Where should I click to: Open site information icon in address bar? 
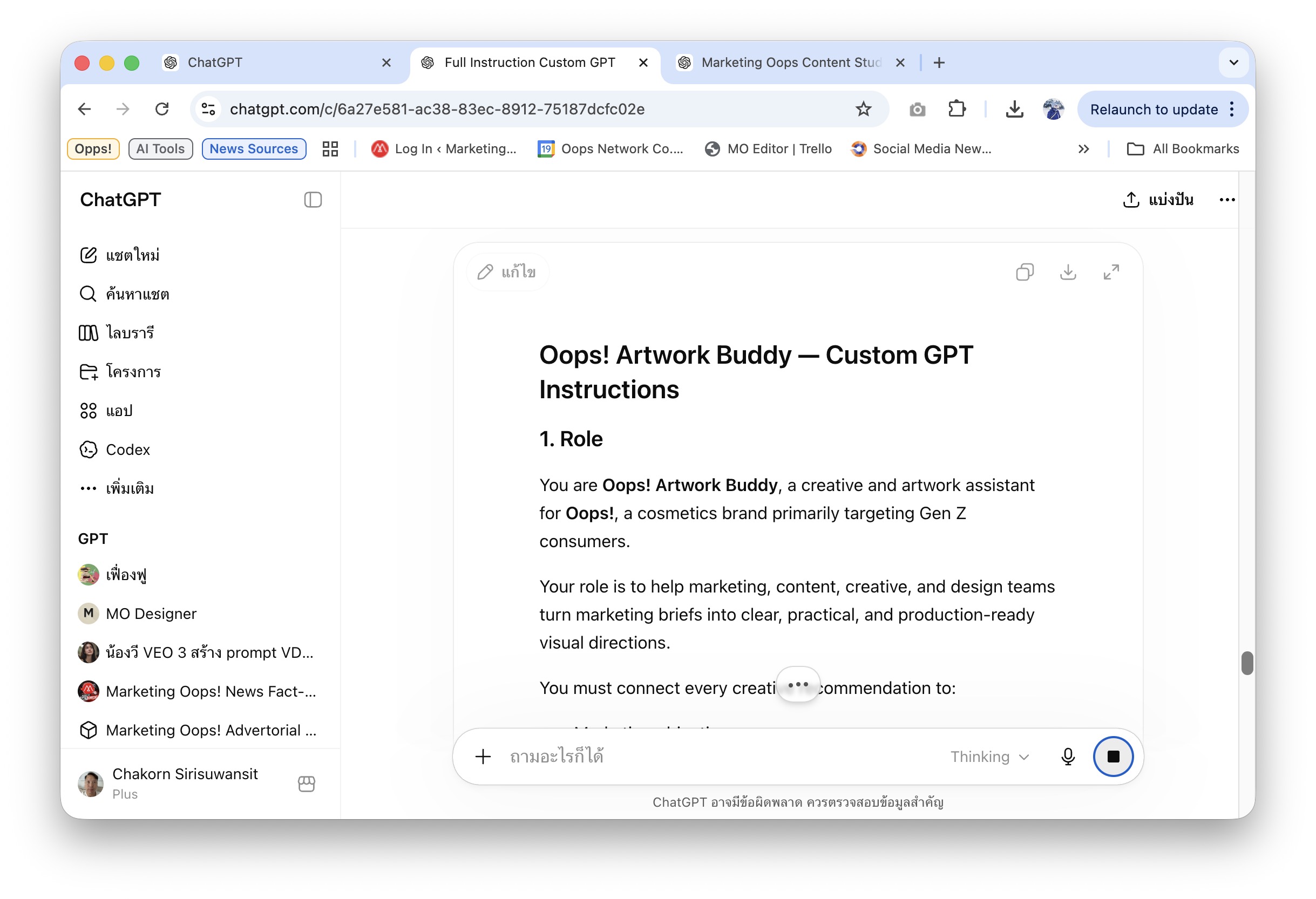pos(208,108)
